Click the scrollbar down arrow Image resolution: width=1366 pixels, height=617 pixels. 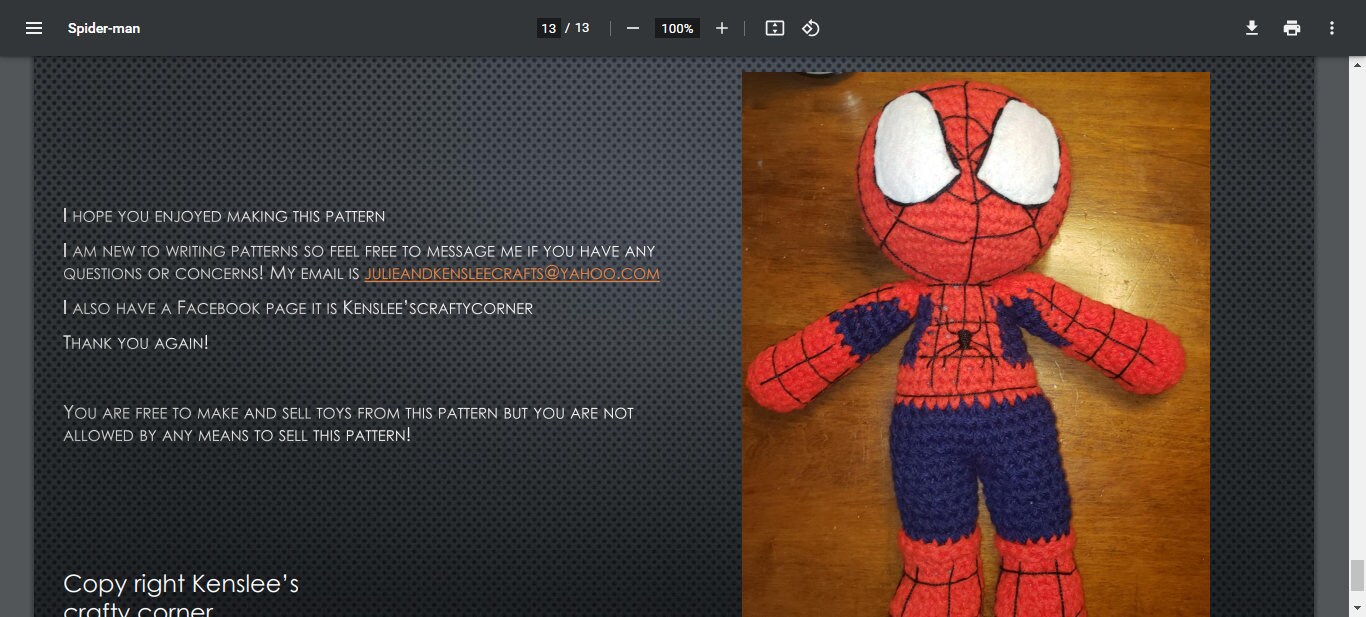click(x=1357, y=608)
